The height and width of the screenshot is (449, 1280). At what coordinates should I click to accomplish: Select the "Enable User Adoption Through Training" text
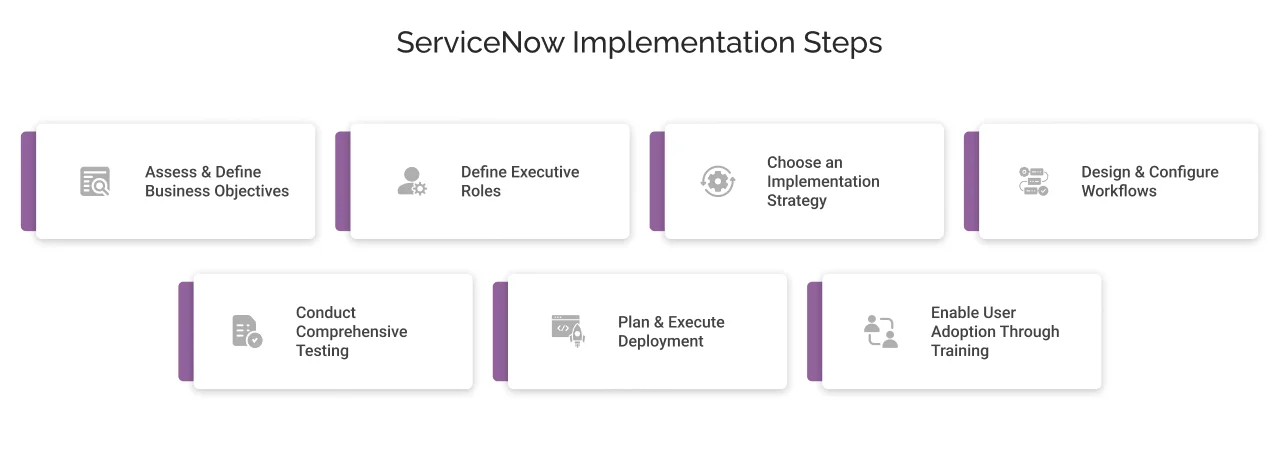pyautogui.click(x=995, y=331)
